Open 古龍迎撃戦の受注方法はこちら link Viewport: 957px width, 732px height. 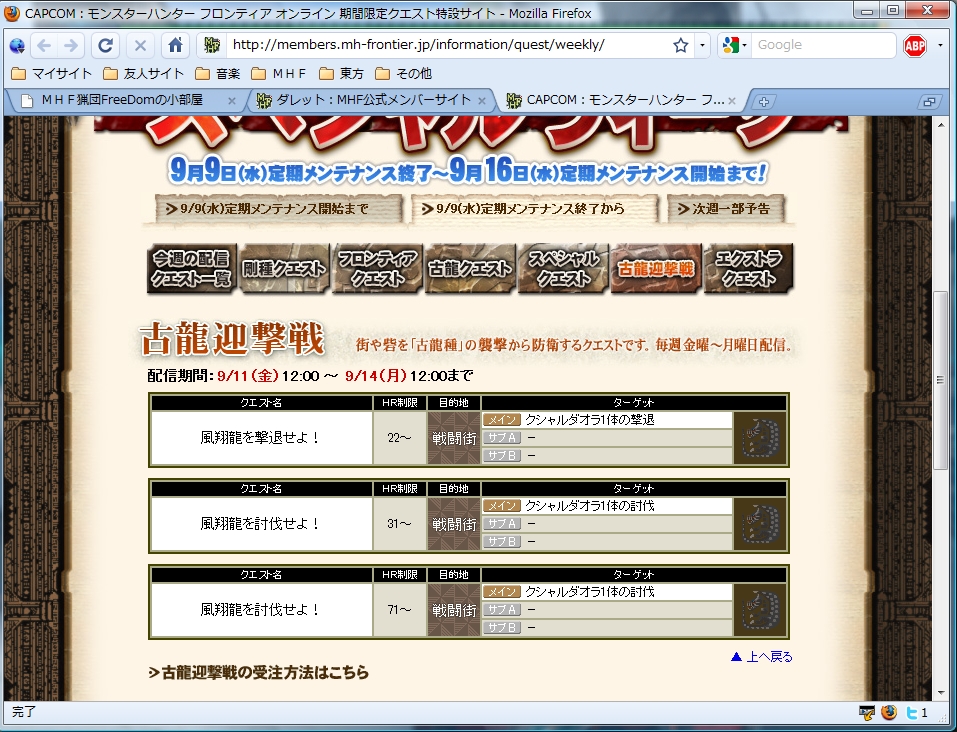[259, 672]
